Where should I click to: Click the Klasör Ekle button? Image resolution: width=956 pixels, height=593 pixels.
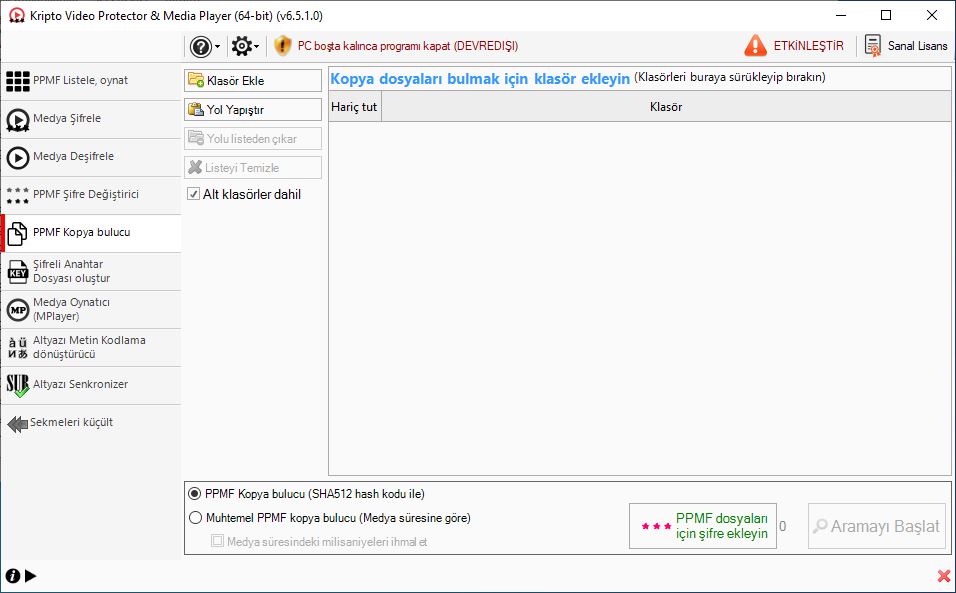[252, 80]
